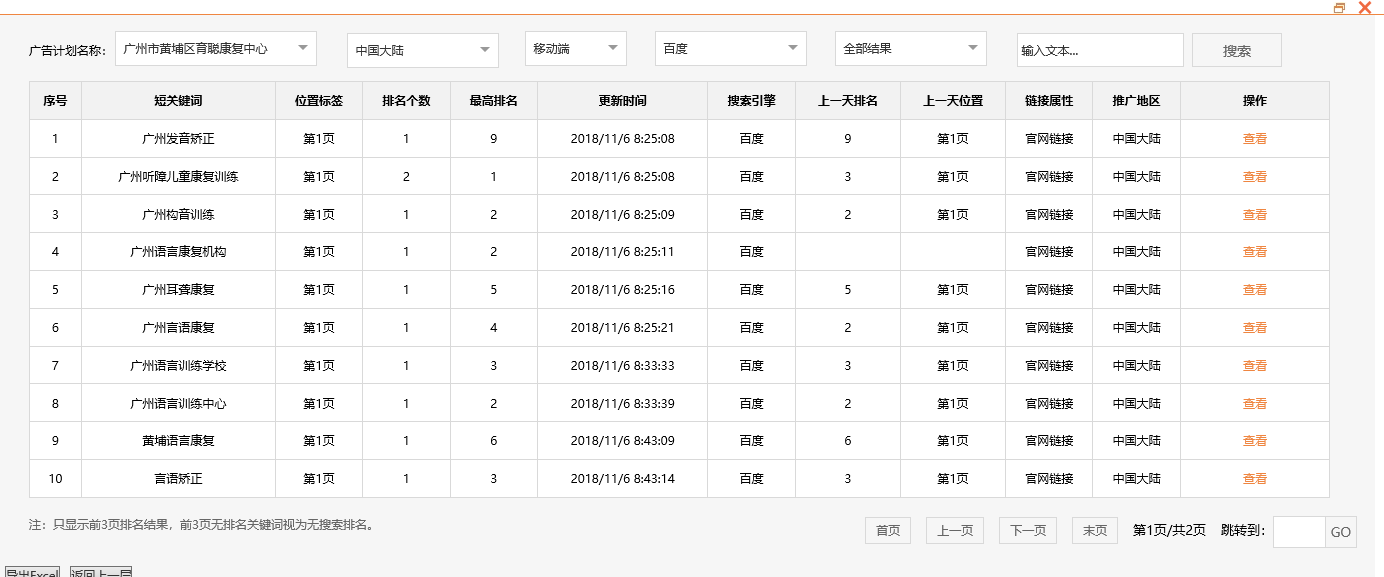The height and width of the screenshot is (577, 1384).
Task: Go to 下一页 next page
Action: [x=1028, y=531]
